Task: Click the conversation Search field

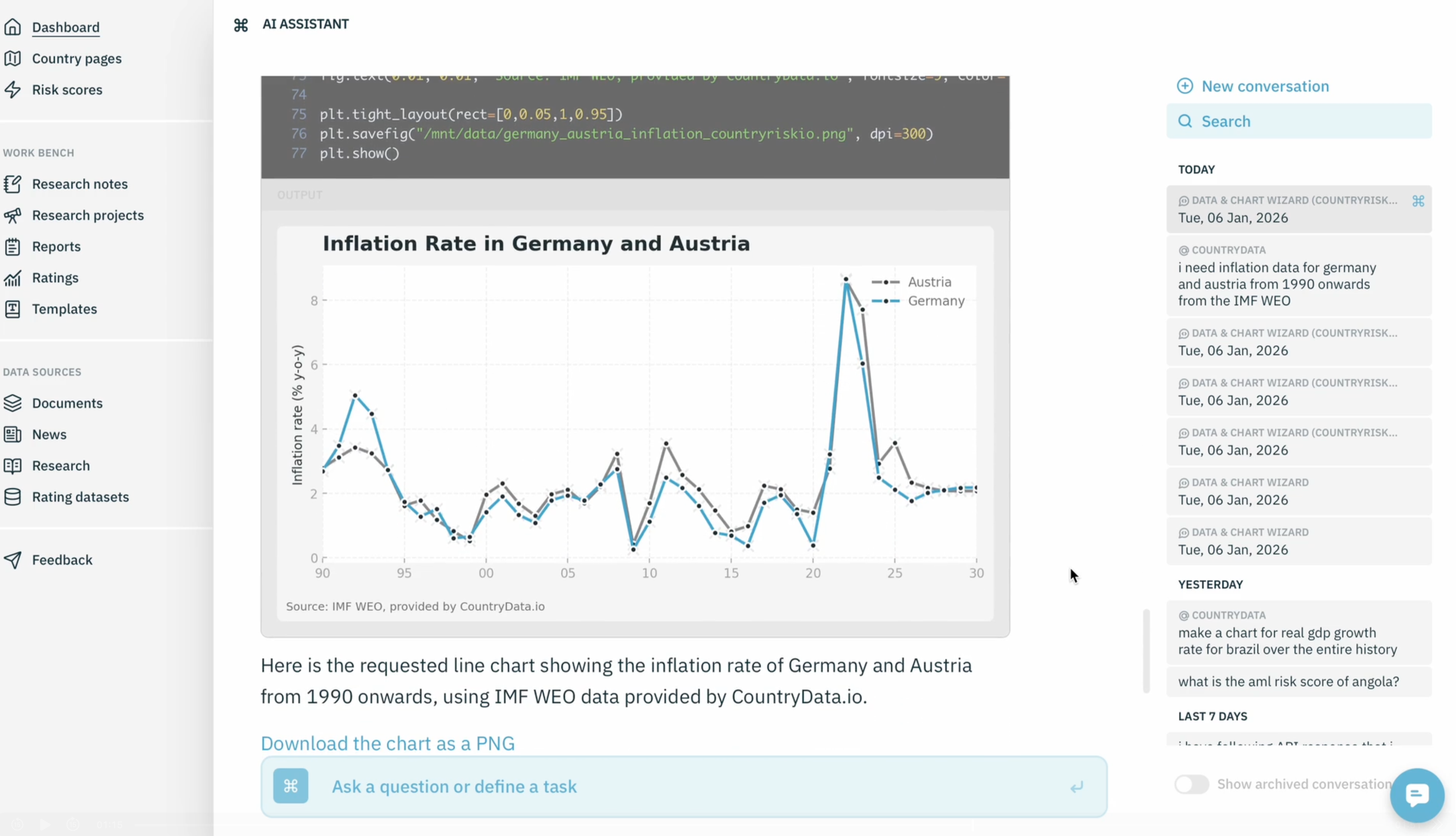Action: click(1299, 121)
